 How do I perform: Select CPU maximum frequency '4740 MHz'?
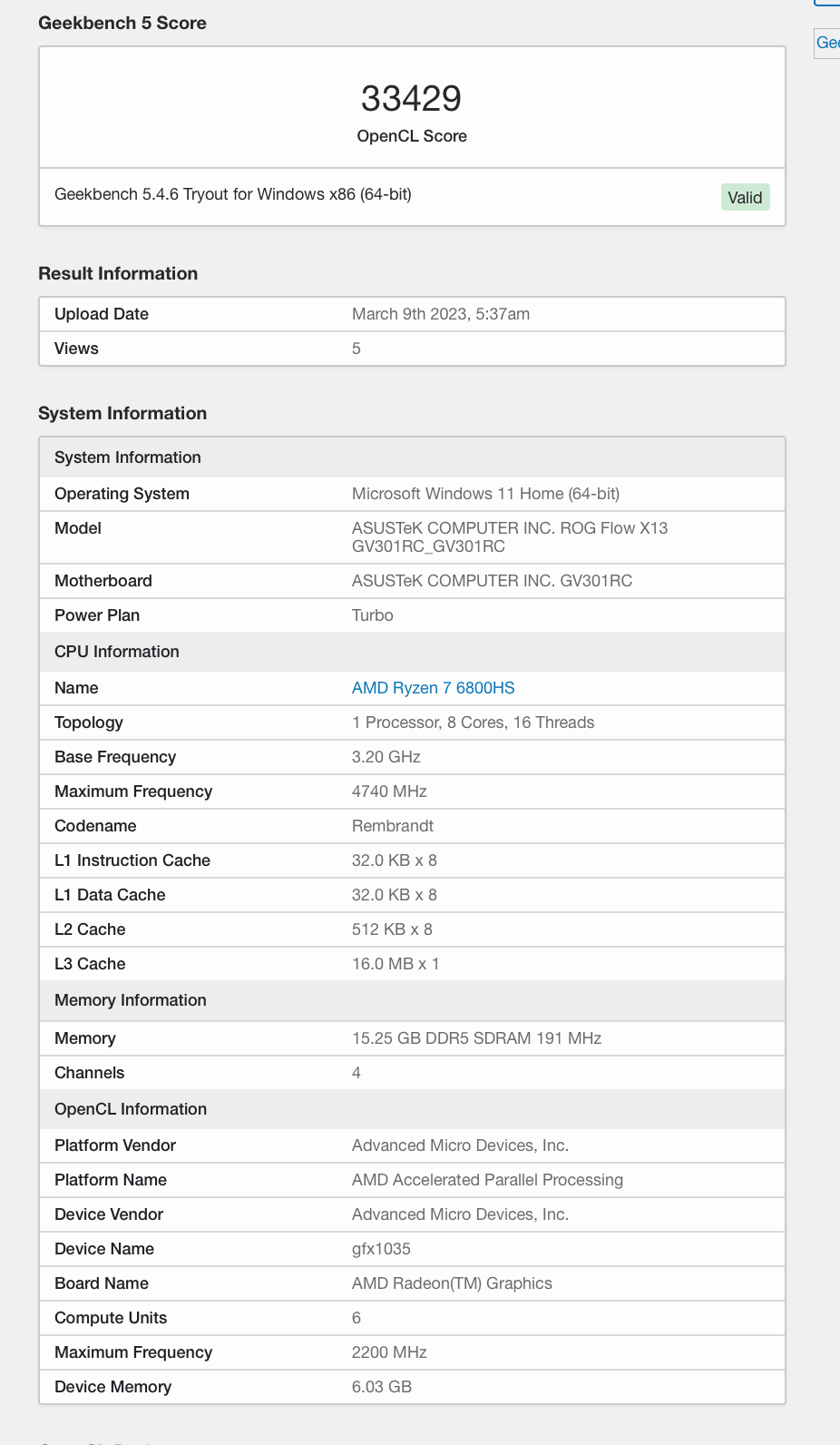[x=389, y=791]
